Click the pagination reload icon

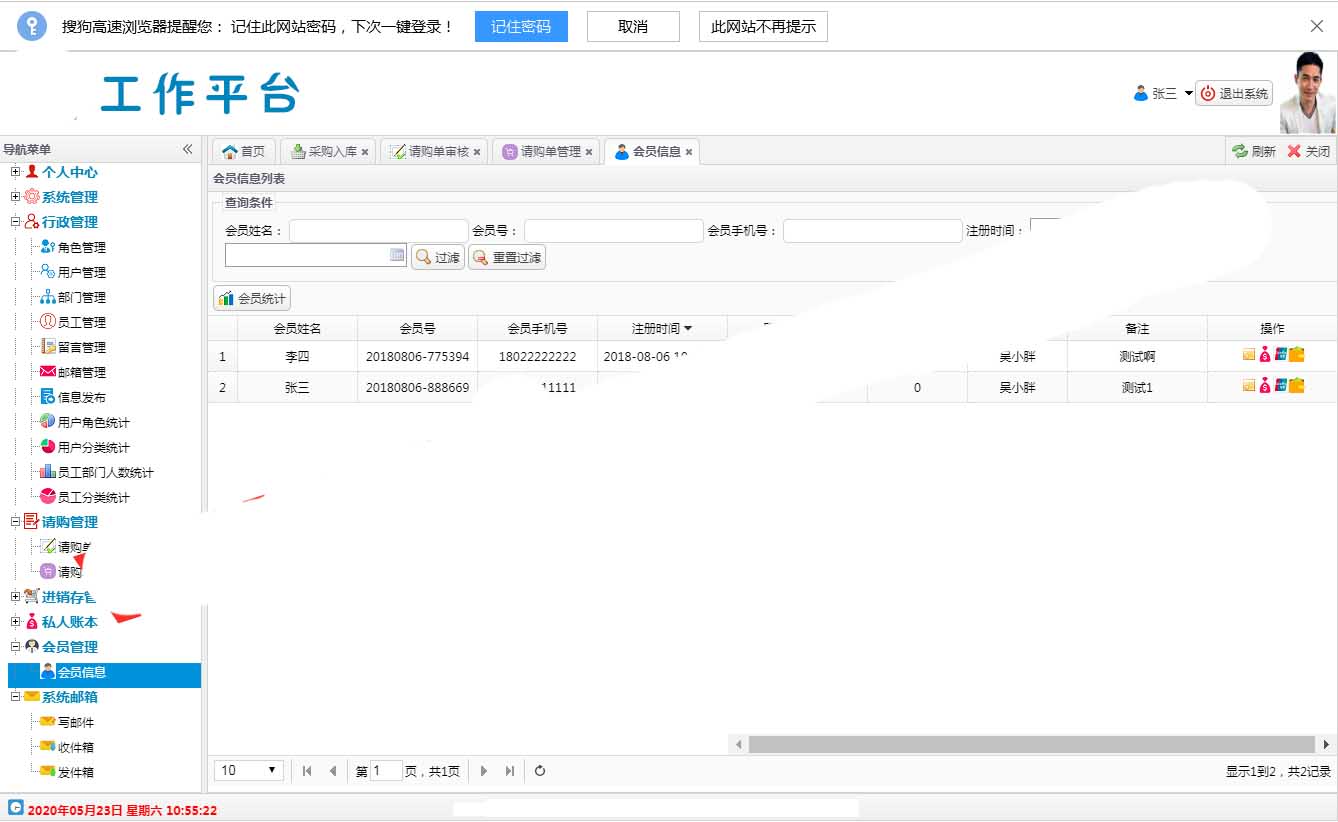pyautogui.click(x=540, y=771)
